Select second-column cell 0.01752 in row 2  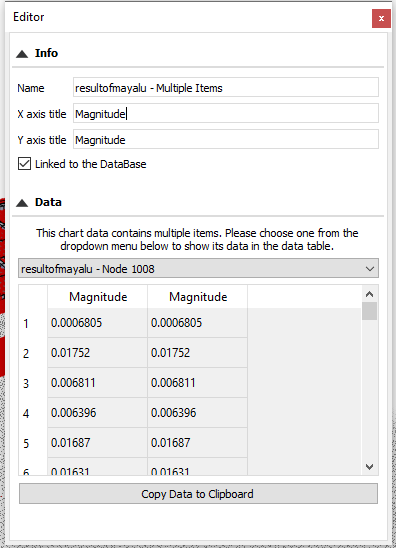tap(197, 353)
